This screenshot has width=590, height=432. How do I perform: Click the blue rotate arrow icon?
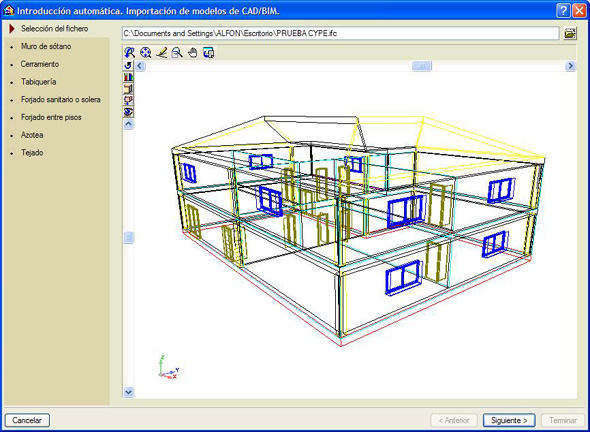[128, 65]
